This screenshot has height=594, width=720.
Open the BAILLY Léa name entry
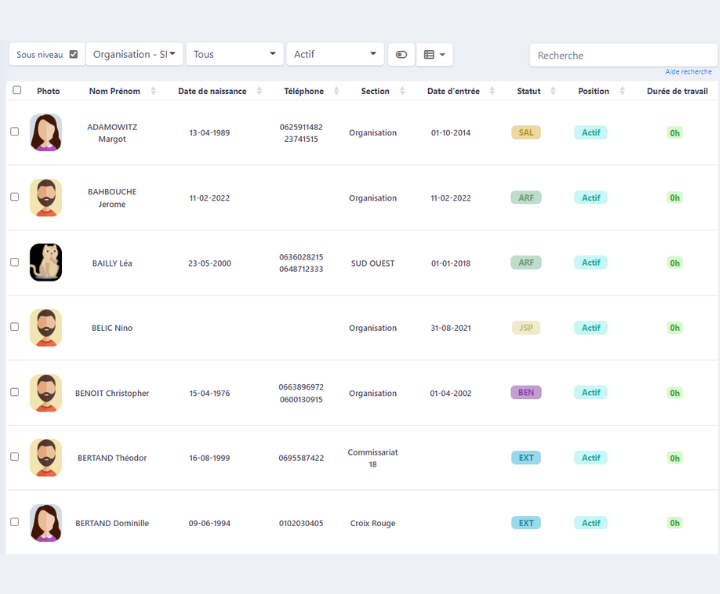112,263
